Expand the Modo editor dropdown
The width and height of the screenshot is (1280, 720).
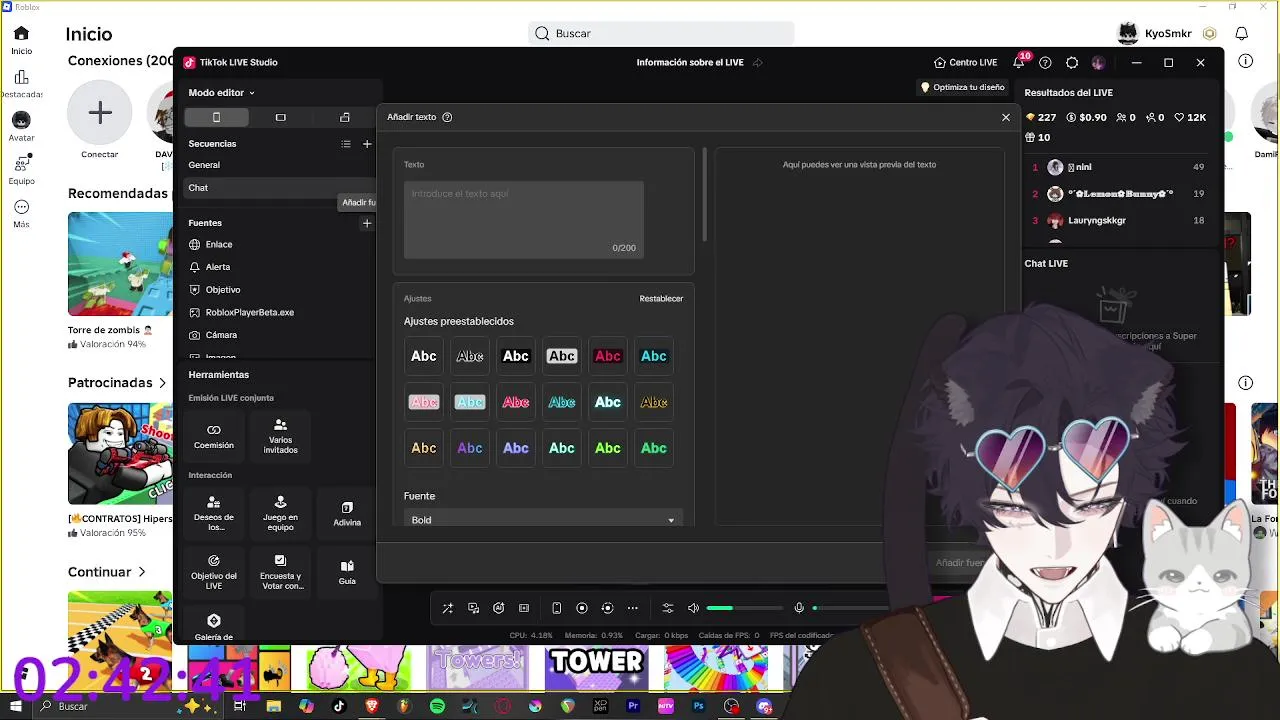(x=221, y=93)
